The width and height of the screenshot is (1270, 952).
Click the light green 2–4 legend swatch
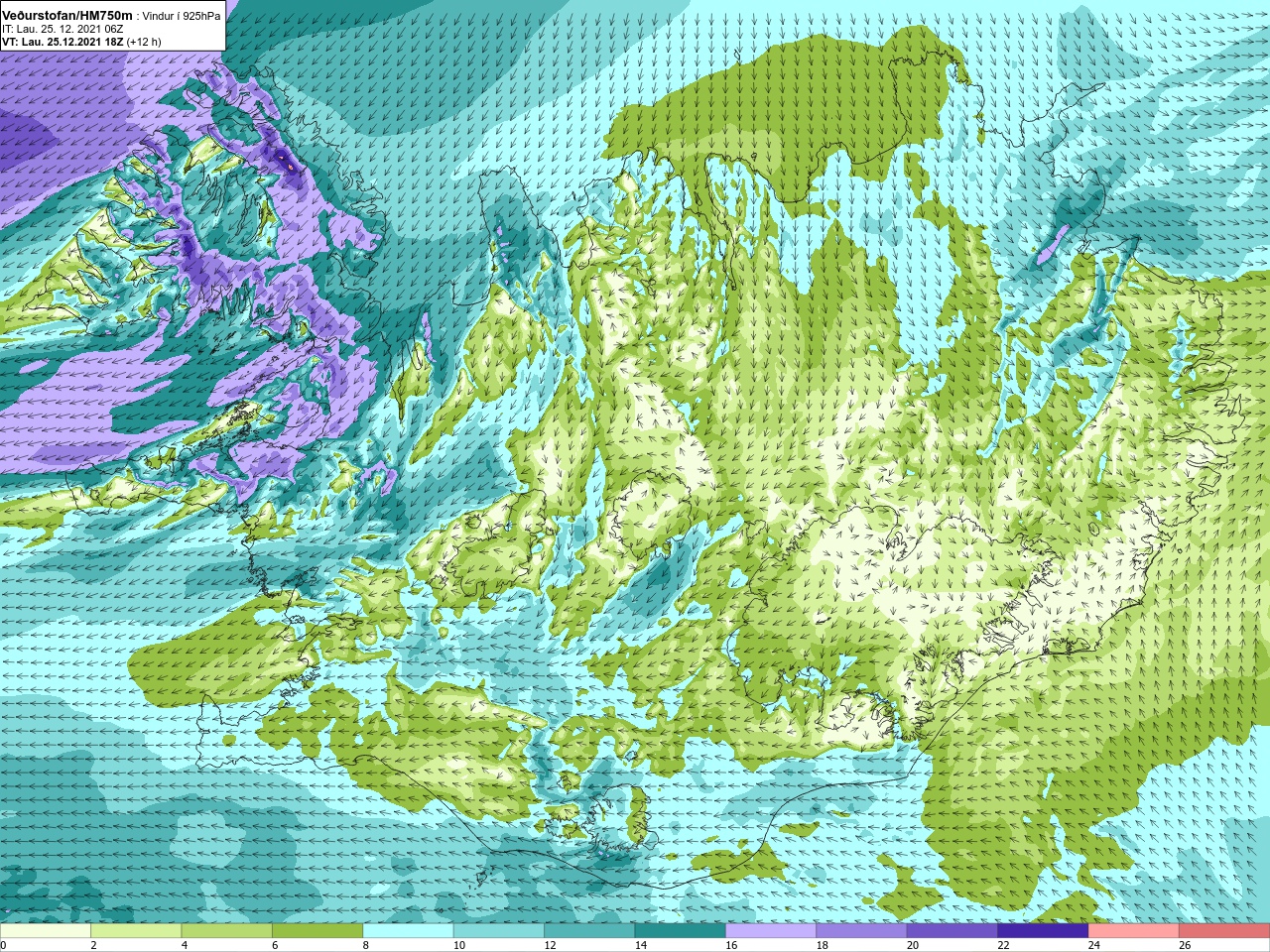click(x=136, y=931)
